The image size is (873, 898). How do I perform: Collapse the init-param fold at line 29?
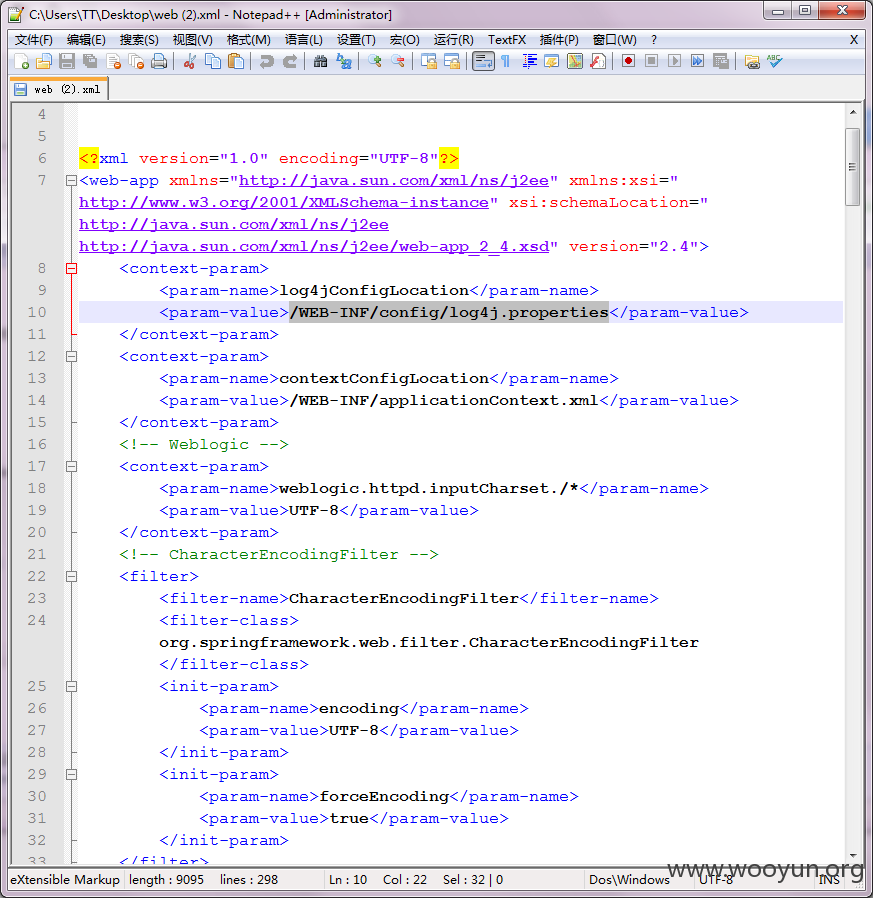(72, 775)
